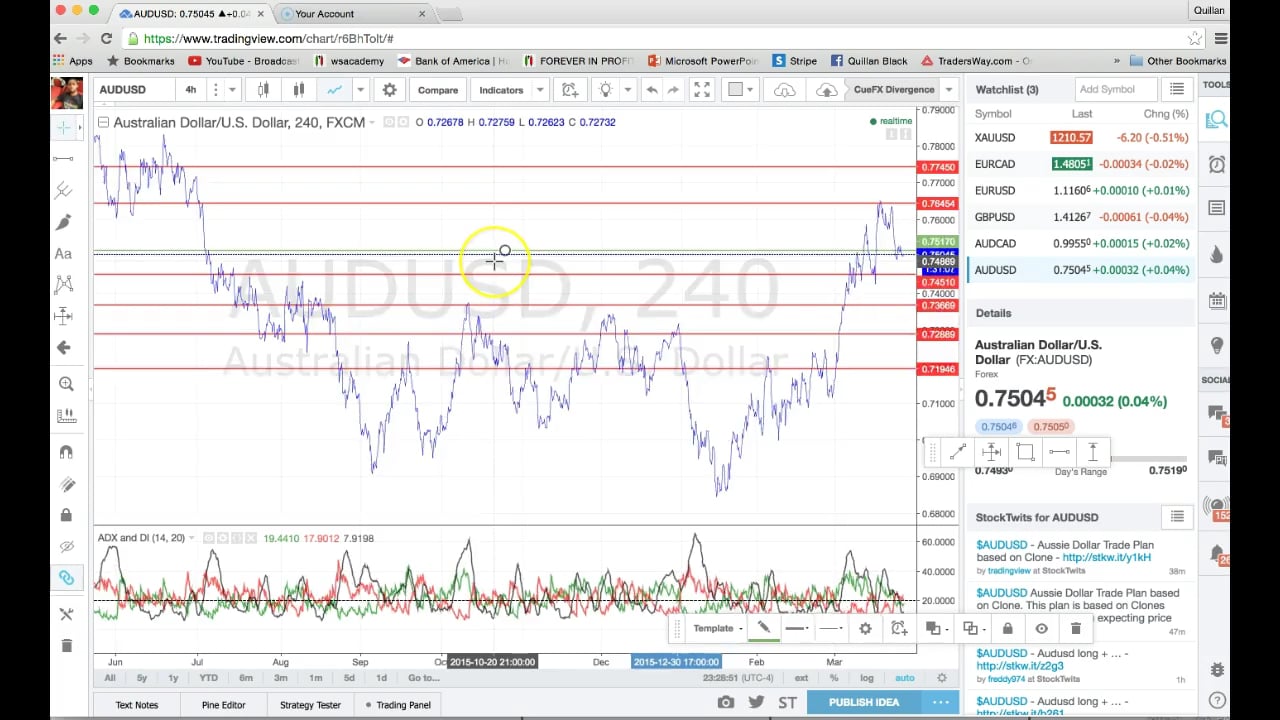
Task: Open the Pine Editor tab
Action: pos(223,705)
